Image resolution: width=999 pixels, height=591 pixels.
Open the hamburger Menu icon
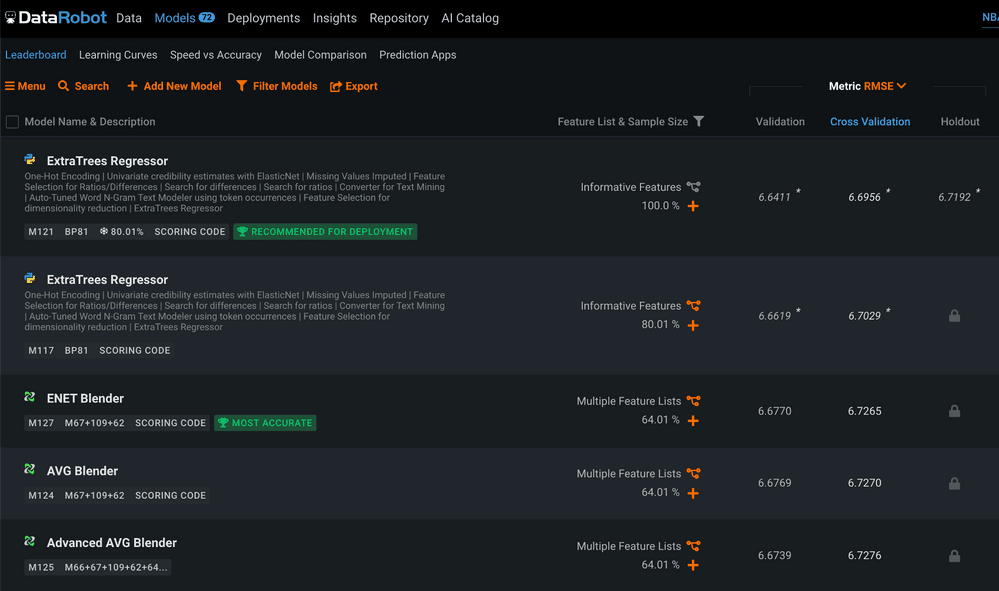point(10,86)
